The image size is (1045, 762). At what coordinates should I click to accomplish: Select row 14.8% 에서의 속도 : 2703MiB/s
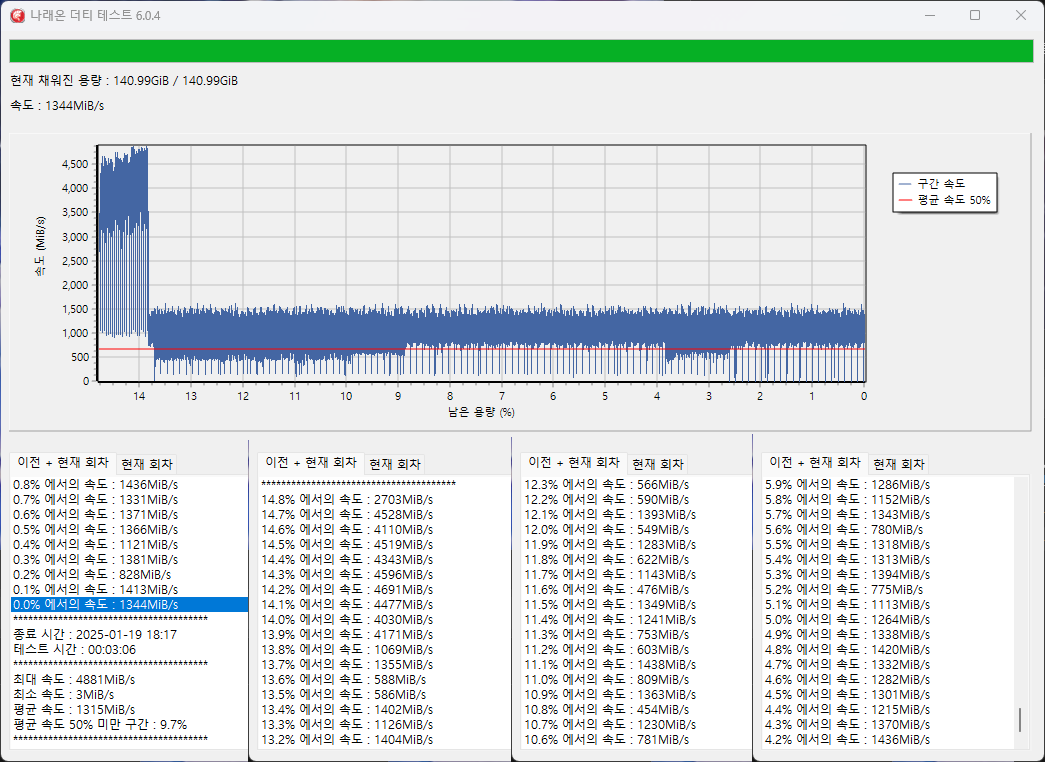[x=347, y=499]
